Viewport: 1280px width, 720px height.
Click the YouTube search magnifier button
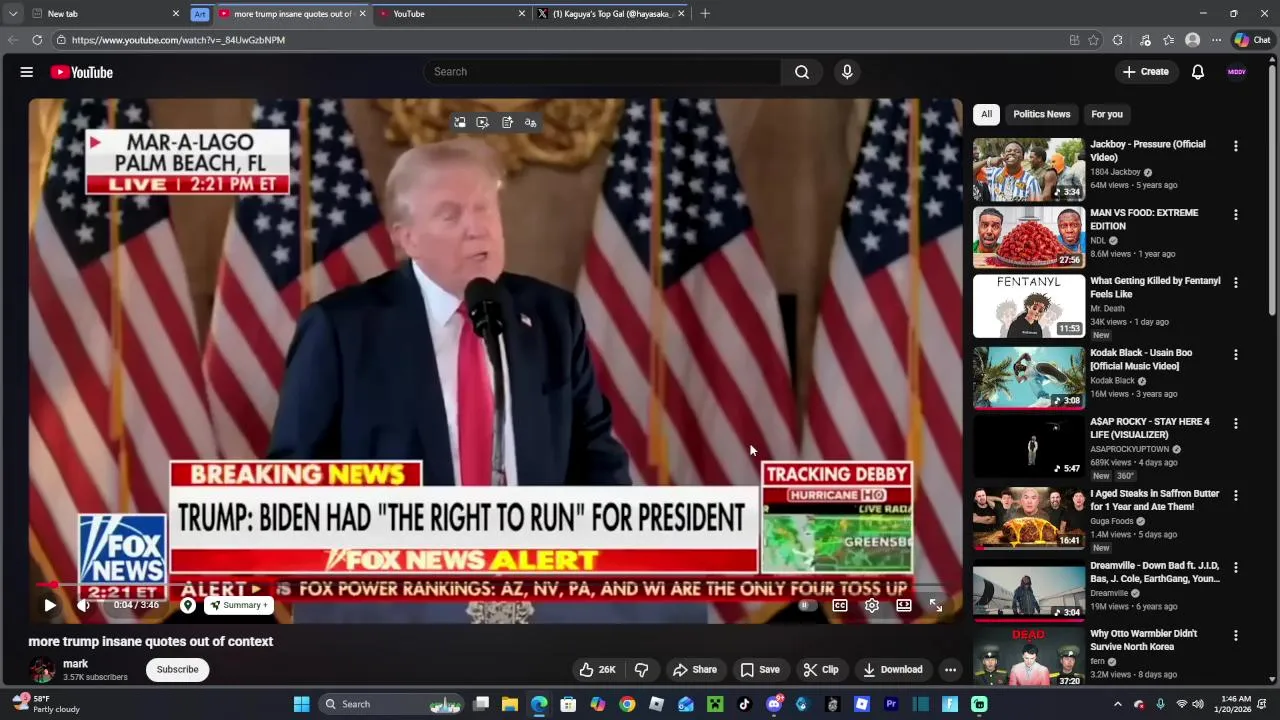click(x=802, y=72)
